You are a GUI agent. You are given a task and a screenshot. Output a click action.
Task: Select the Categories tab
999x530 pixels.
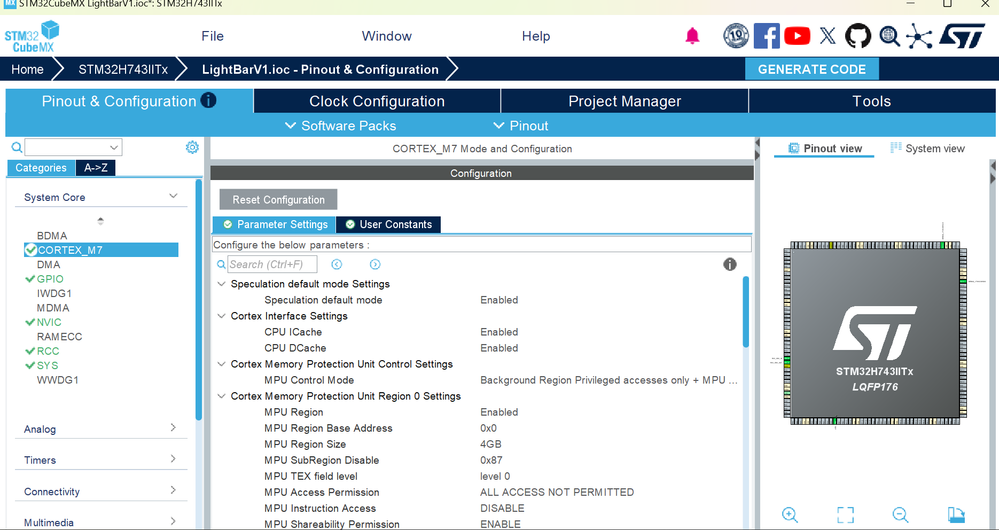tap(41, 168)
